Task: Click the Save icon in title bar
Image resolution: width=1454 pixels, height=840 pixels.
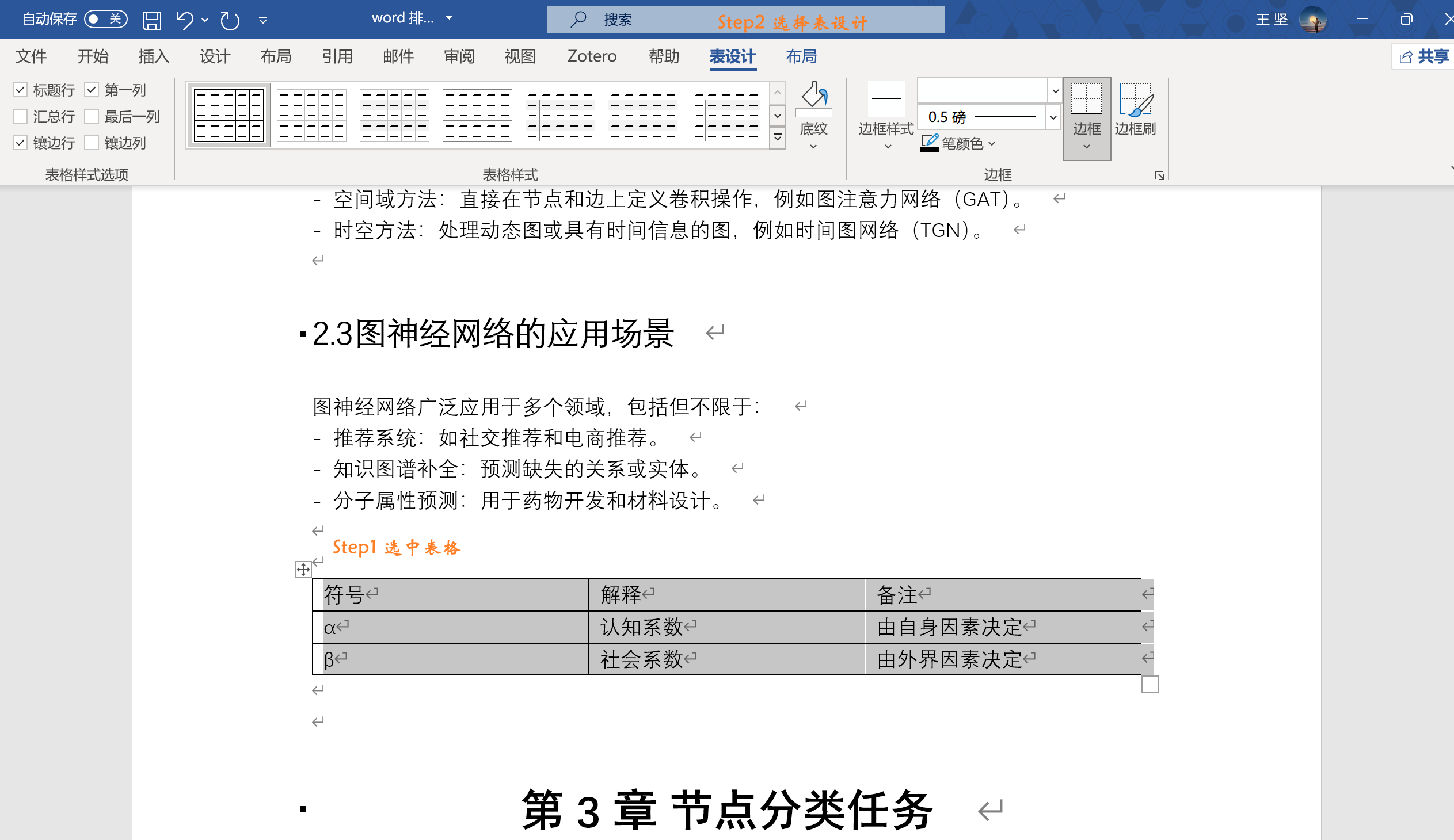Action: pos(152,20)
